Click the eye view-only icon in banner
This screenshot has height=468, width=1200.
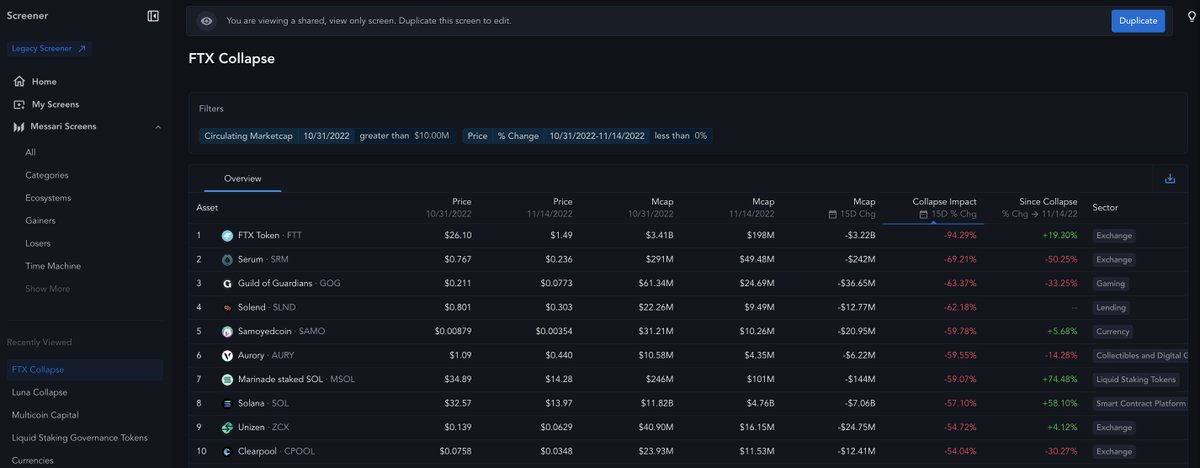(x=207, y=21)
